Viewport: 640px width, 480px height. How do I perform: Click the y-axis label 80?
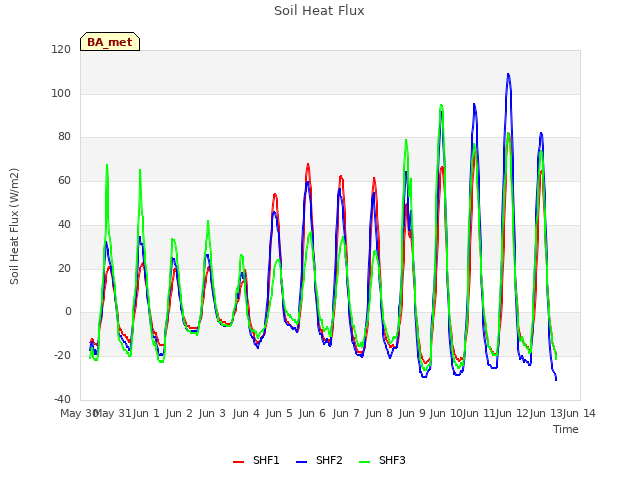coord(64,137)
